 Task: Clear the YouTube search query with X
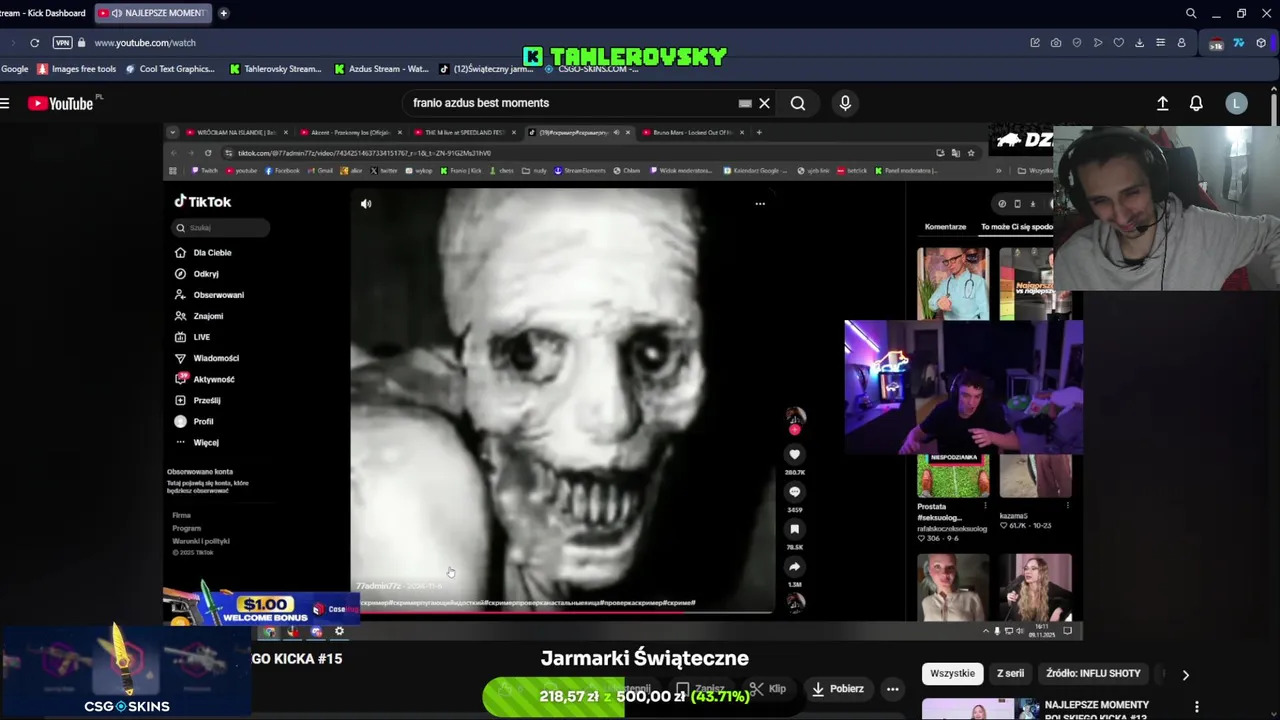(x=764, y=103)
